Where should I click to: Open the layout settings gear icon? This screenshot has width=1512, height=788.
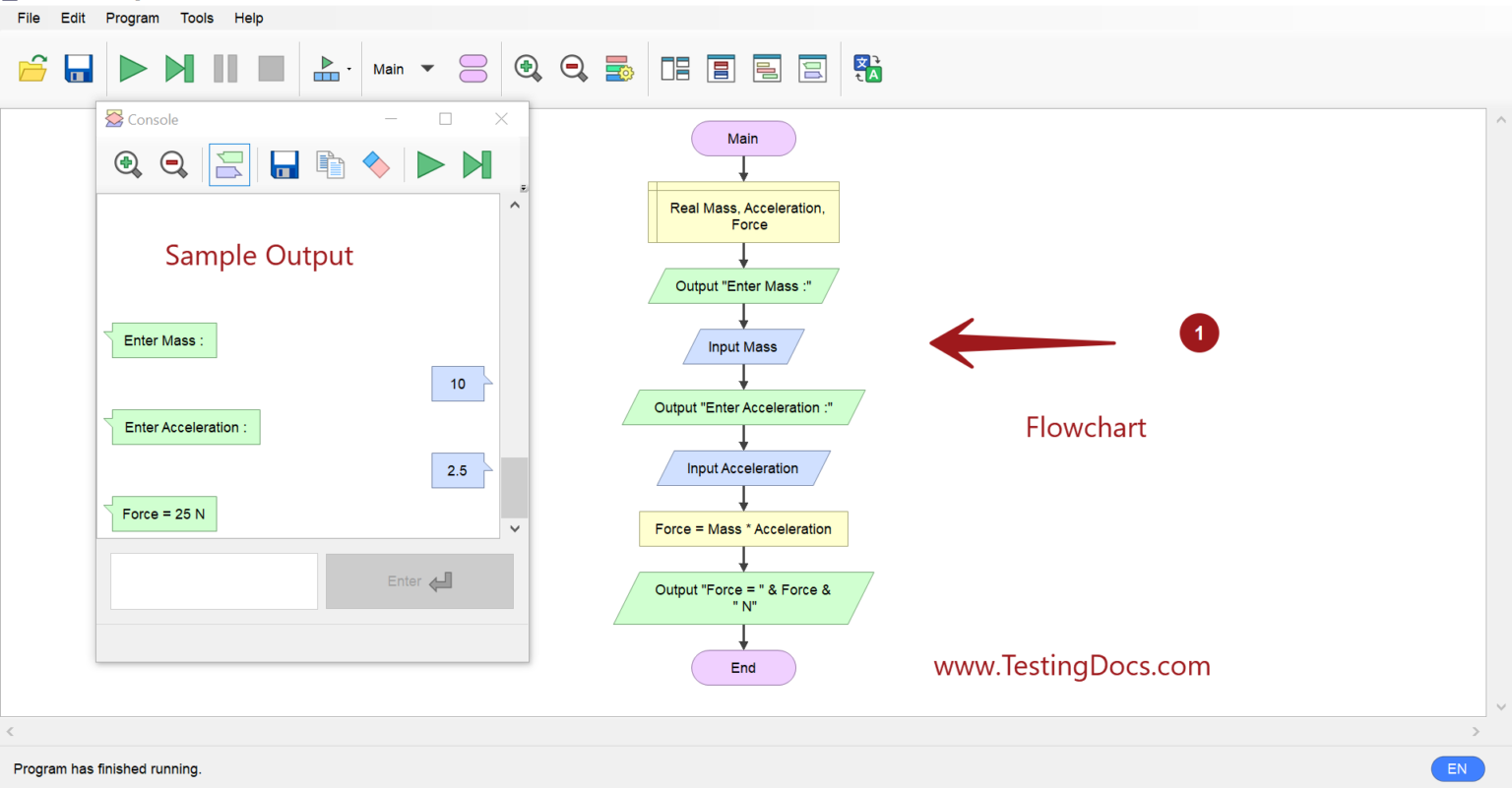click(619, 68)
